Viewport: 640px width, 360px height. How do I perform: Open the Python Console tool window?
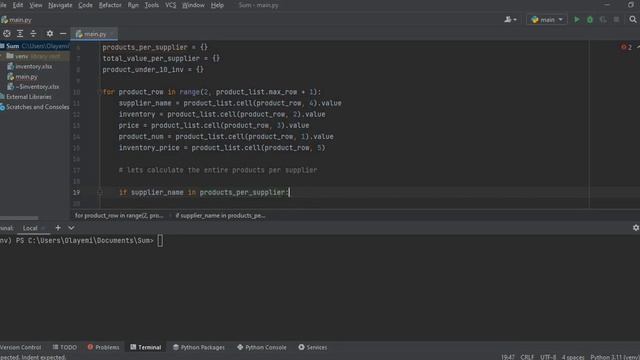262,347
